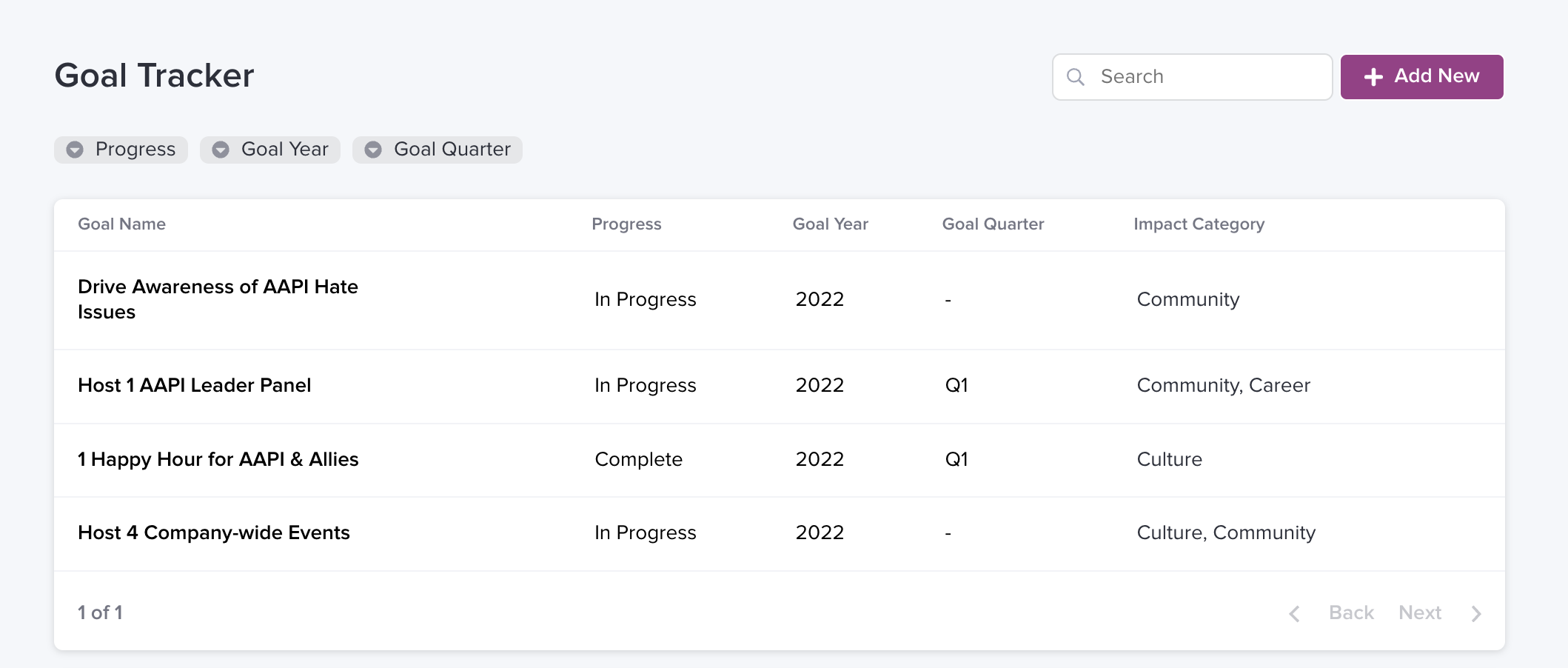Click the left chevron pagination arrow
Image resolution: width=1568 pixels, height=668 pixels.
pyautogui.click(x=1295, y=613)
